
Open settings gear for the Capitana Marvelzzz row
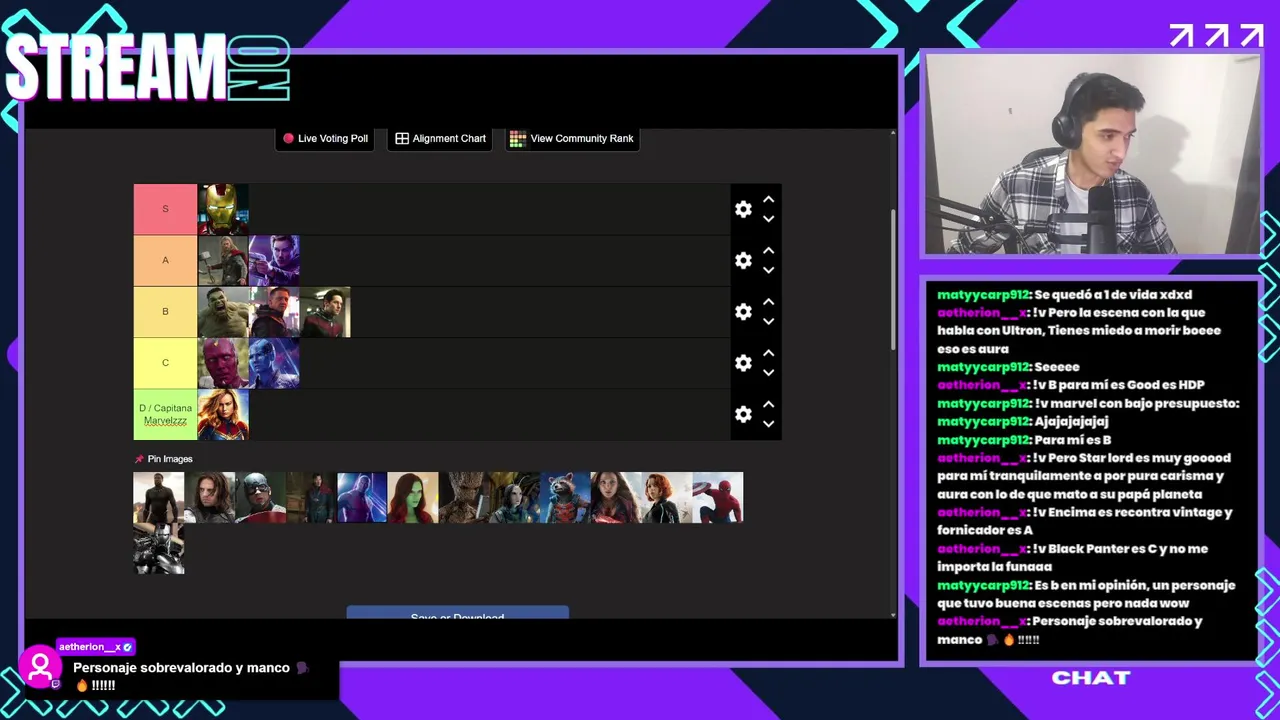tap(743, 413)
